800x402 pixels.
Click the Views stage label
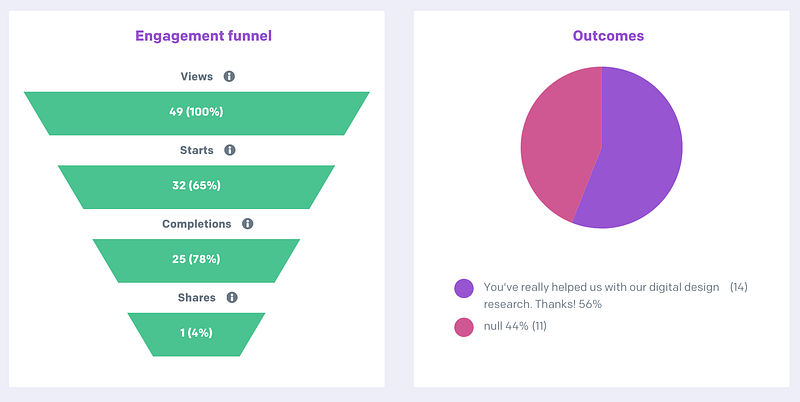pos(196,77)
